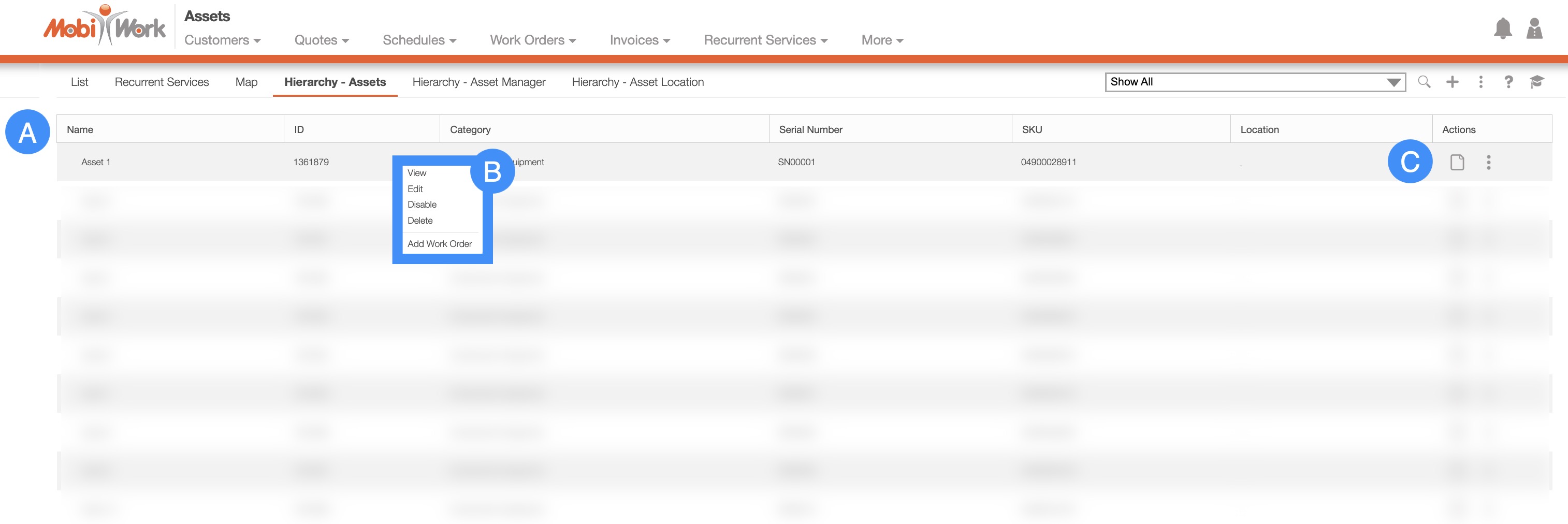
Task: Open the graduation cap tutorial icon
Action: 1536,82
